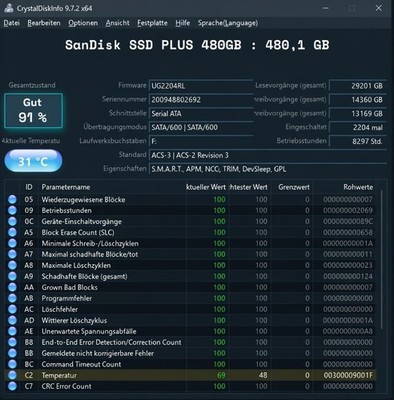Select the Wiederzugewiesene Blöcke row label
This screenshot has height=400, width=394.
pyautogui.click(x=83, y=199)
